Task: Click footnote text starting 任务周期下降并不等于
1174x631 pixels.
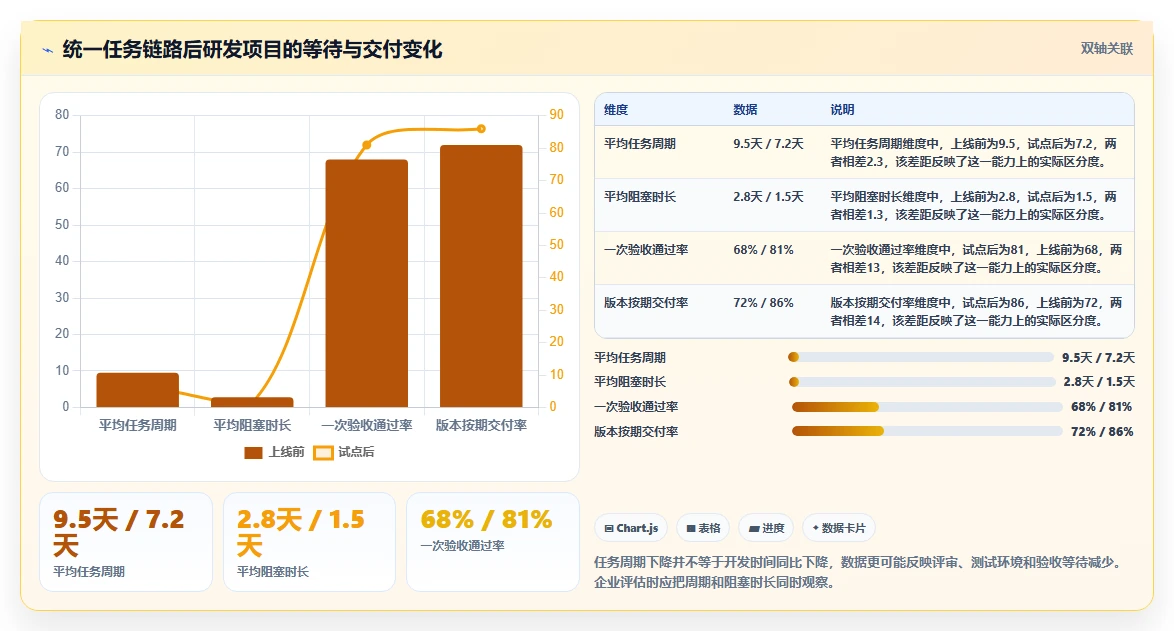Action: click(860, 573)
